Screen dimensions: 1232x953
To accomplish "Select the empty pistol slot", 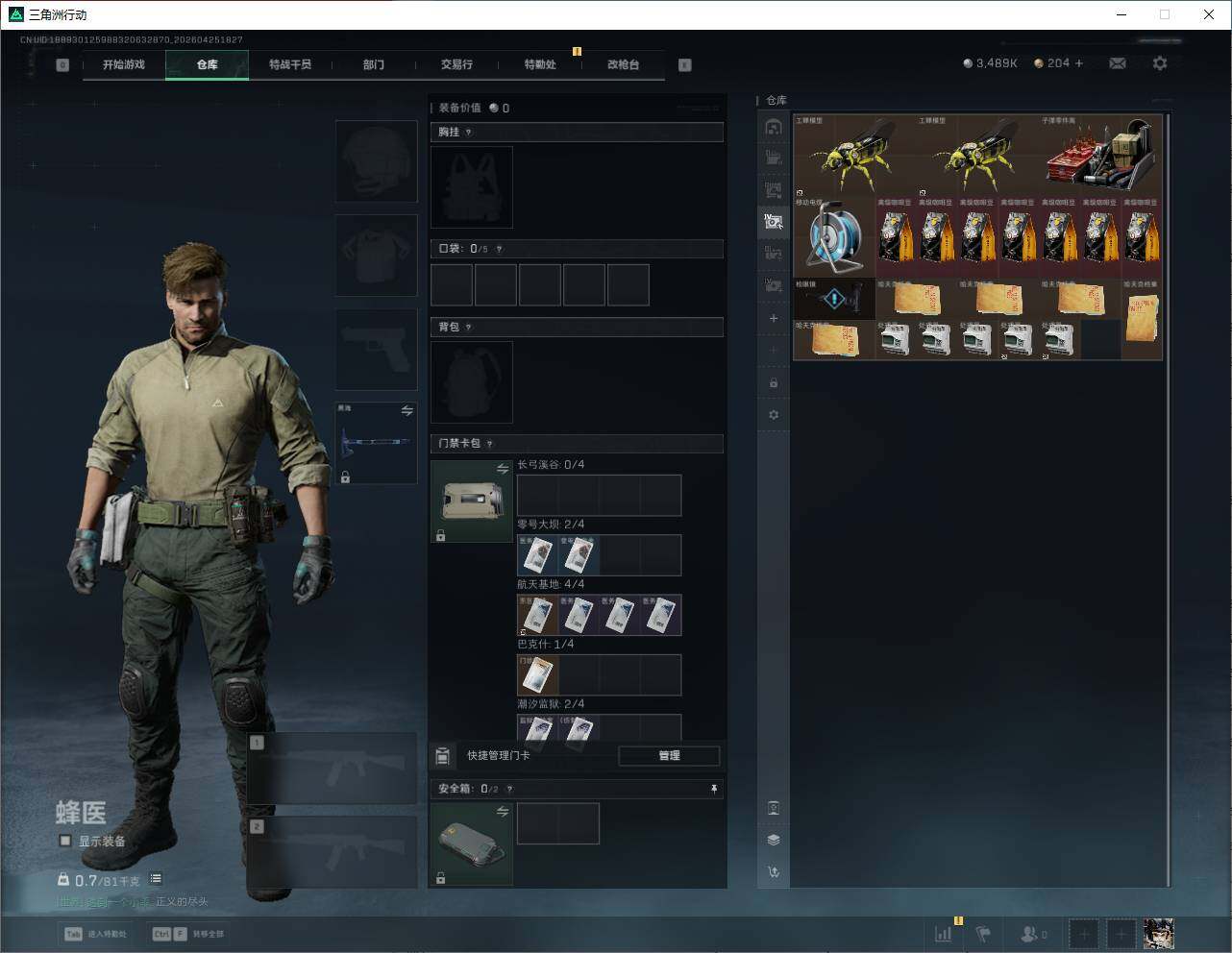I will (376, 349).
